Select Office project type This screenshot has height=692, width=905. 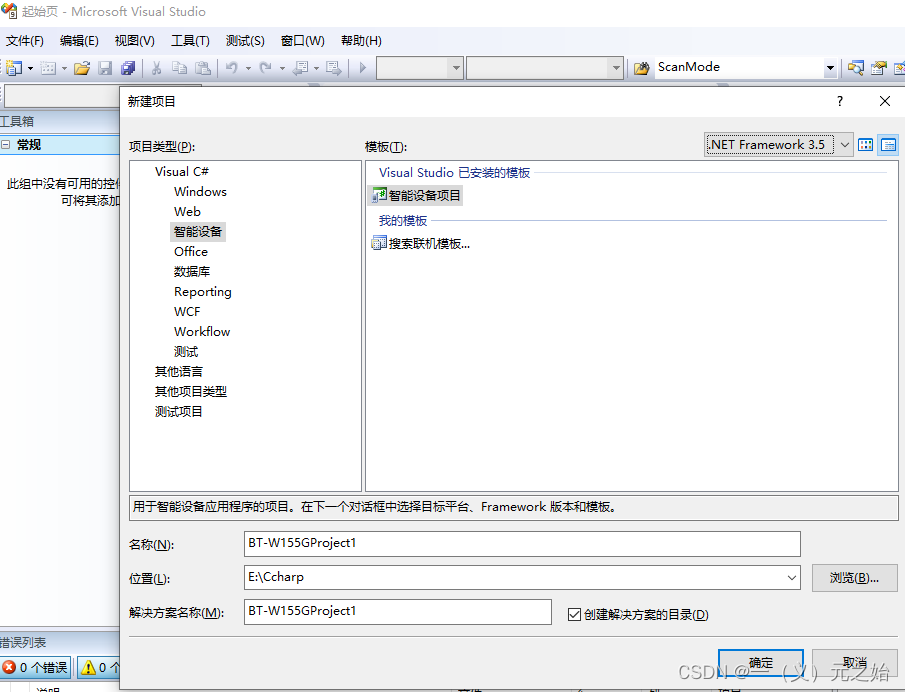point(191,252)
